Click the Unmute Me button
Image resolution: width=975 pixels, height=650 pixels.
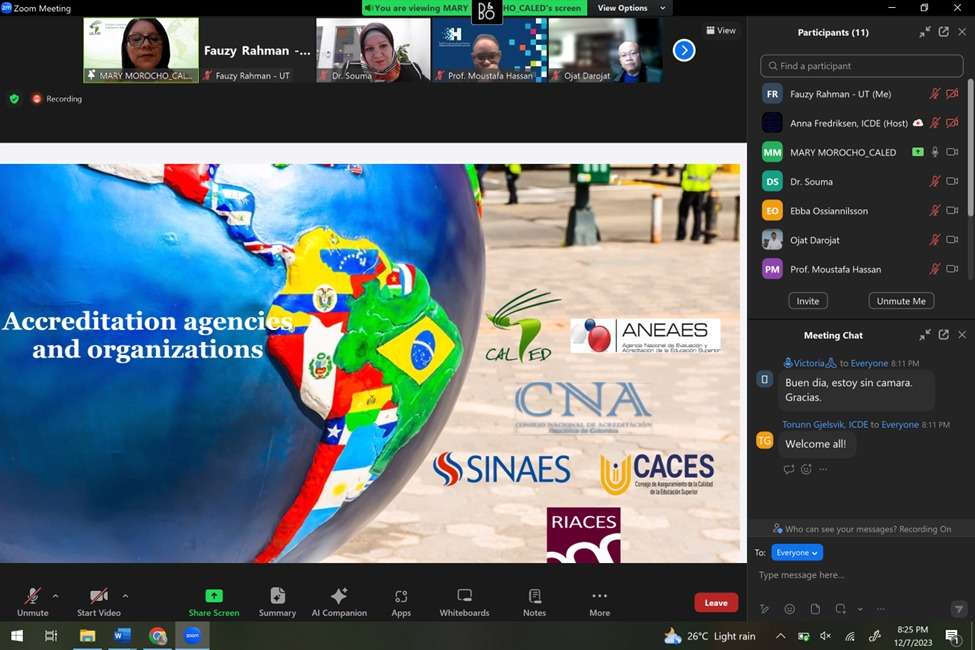pos(901,301)
